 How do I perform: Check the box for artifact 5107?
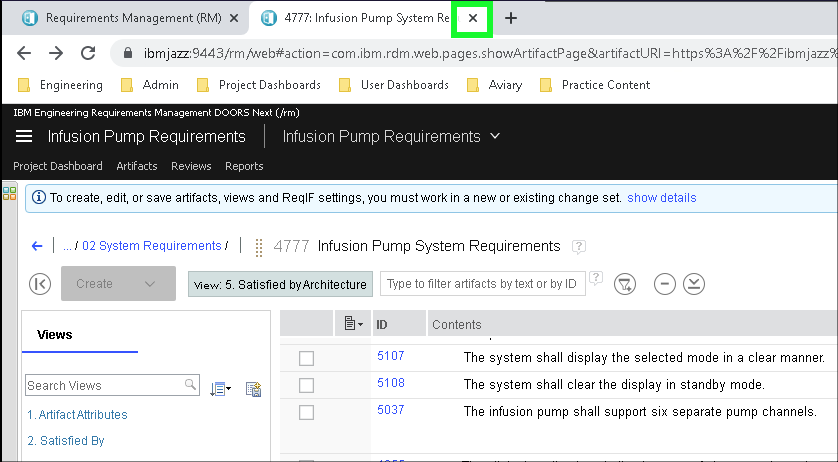[307, 358]
